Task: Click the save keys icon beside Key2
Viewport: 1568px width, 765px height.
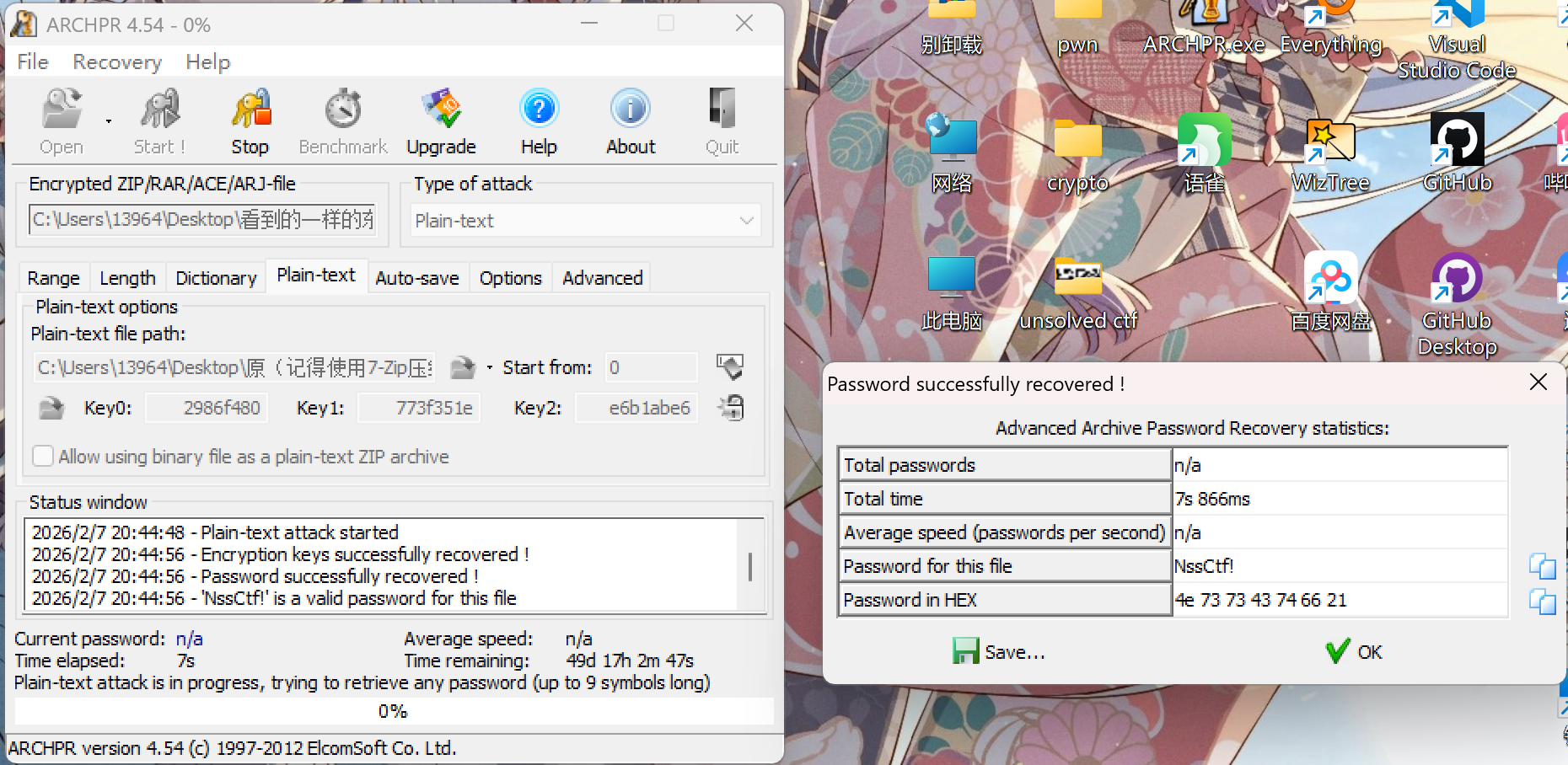Action: click(x=730, y=409)
